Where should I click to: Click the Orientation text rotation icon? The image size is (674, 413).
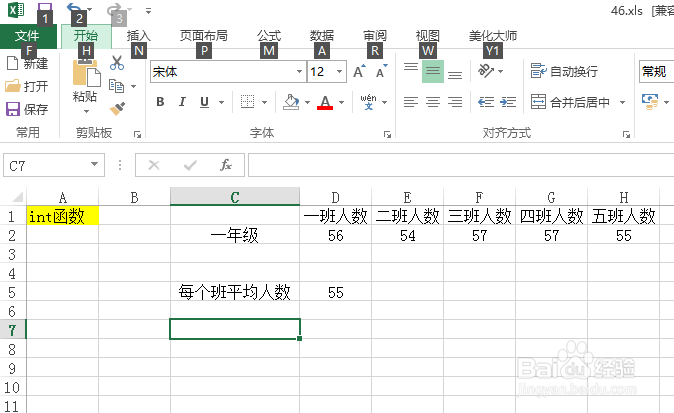click(487, 70)
